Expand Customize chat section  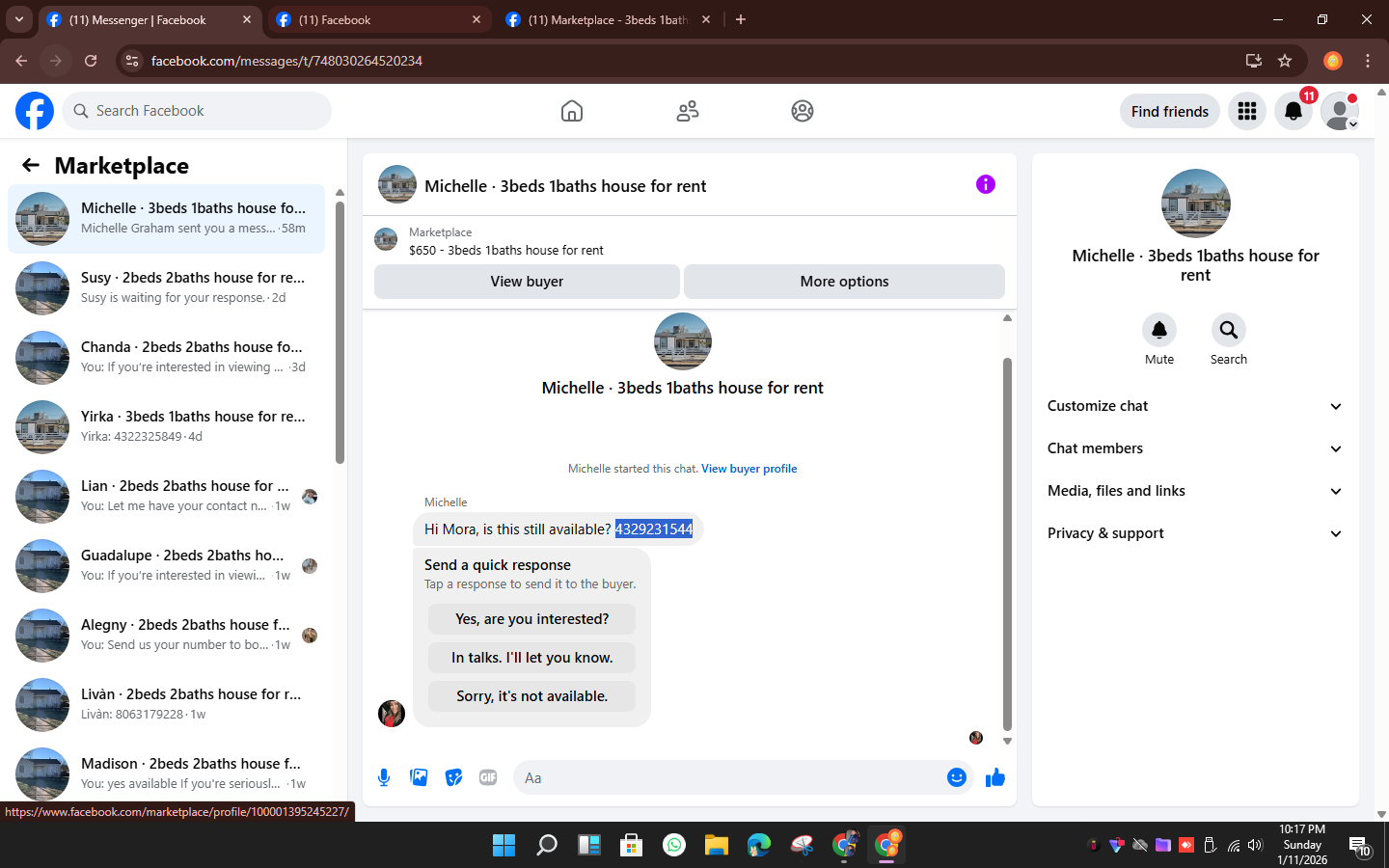coord(1195,406)
